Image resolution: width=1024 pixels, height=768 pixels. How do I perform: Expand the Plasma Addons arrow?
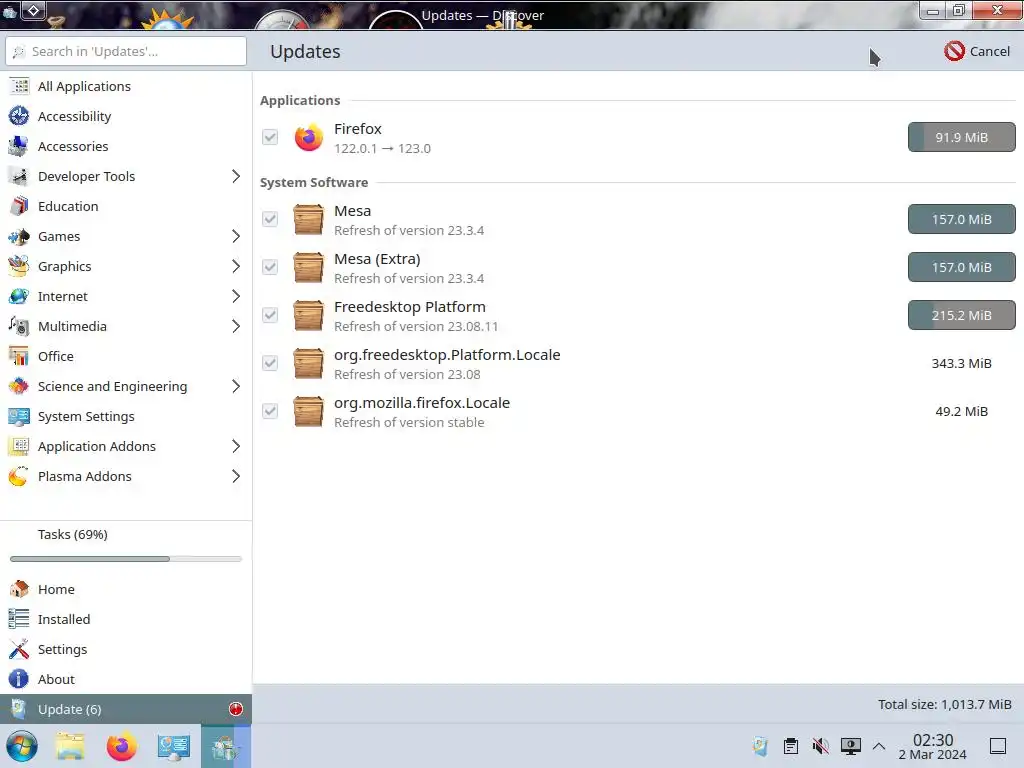236,477
